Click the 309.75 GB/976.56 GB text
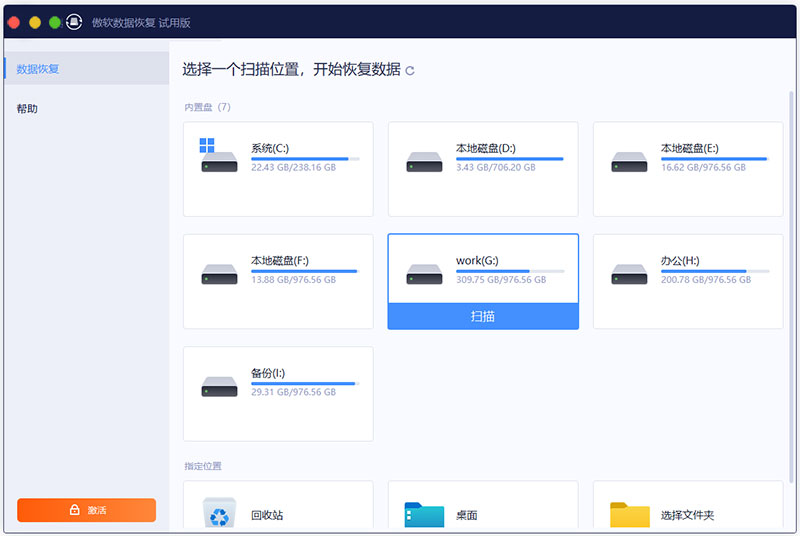Viewport: 800px width, 536px height. point(501,279)
